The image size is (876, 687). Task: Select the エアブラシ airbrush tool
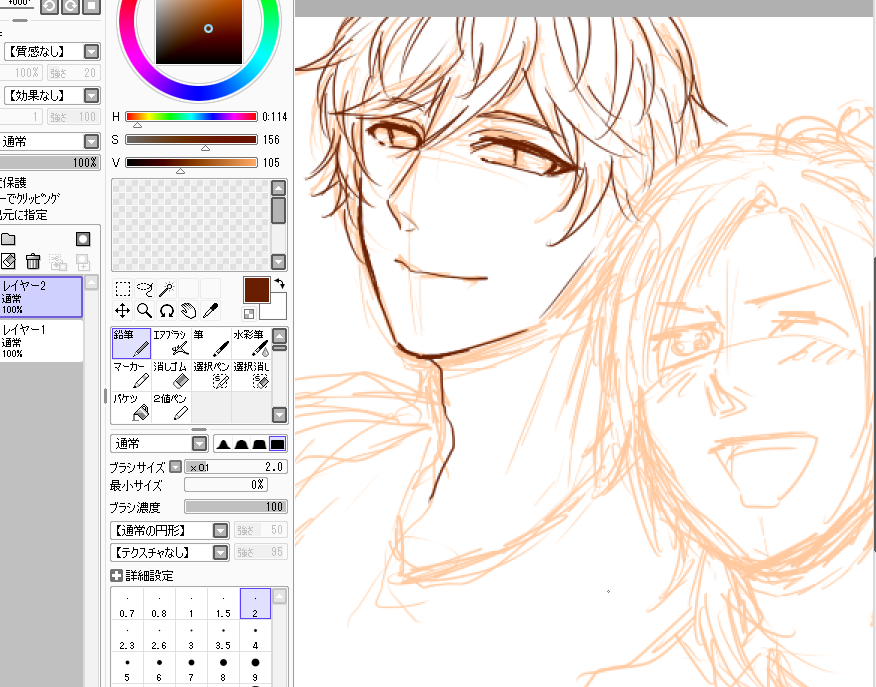pos(172,343)
